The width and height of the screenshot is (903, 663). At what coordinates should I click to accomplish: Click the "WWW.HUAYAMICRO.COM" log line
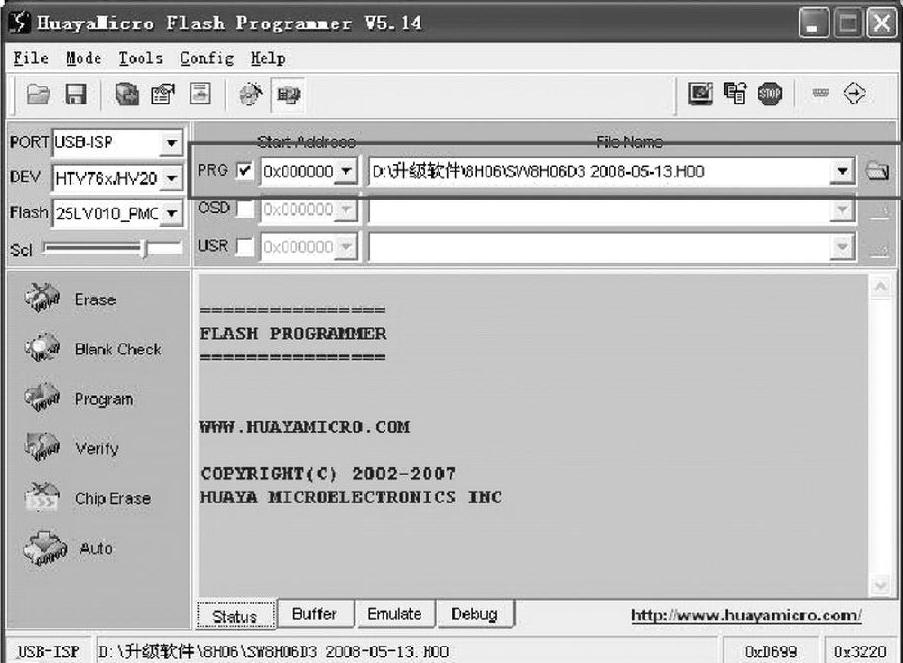[305, 427]
